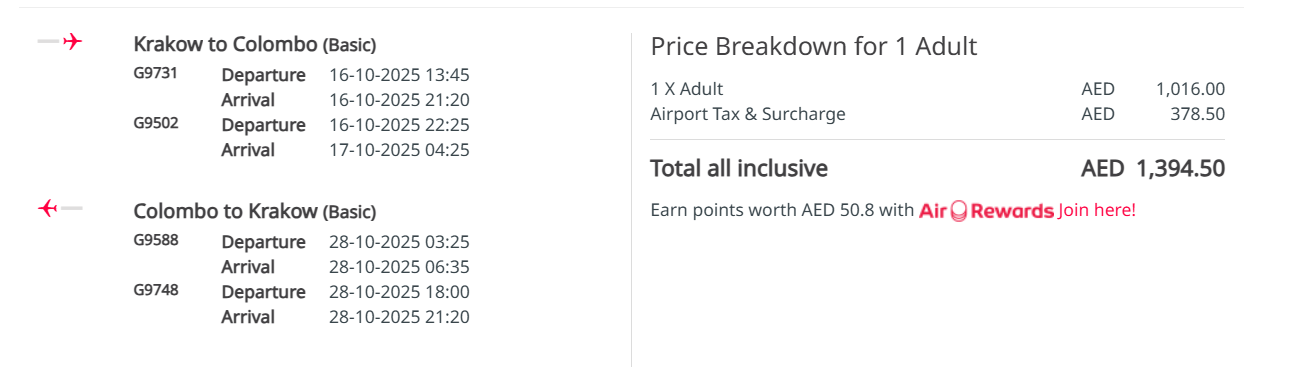Click the 'Price Breakdown for 1 Adult' title
Viewport: 1291px width, 381px height.
click(x=814, y=46)
